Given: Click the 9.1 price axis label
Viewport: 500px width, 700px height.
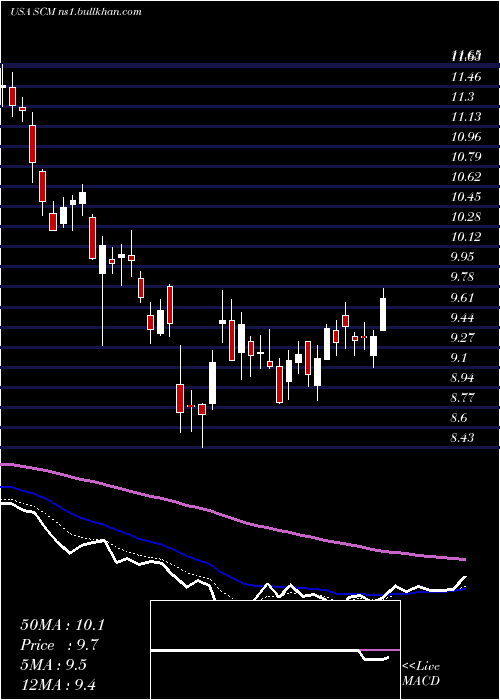Looking at the screenshot, I should [x=459, y=358].
